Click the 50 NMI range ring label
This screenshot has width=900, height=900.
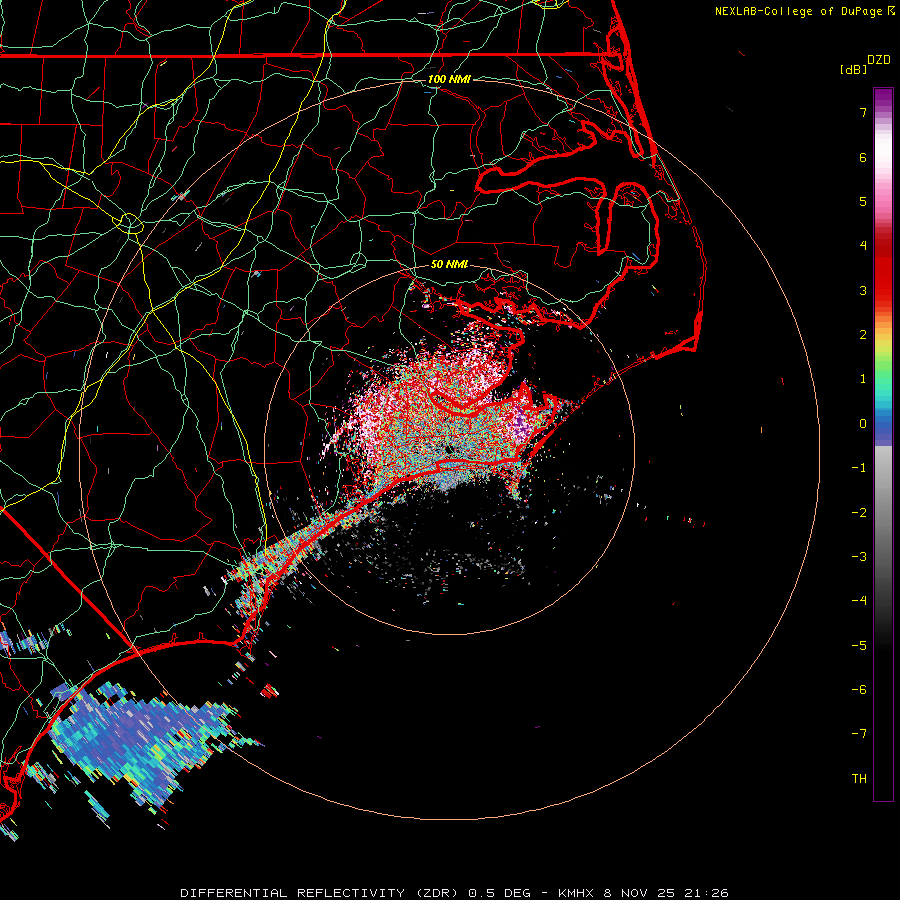click(x=449, y=264)
